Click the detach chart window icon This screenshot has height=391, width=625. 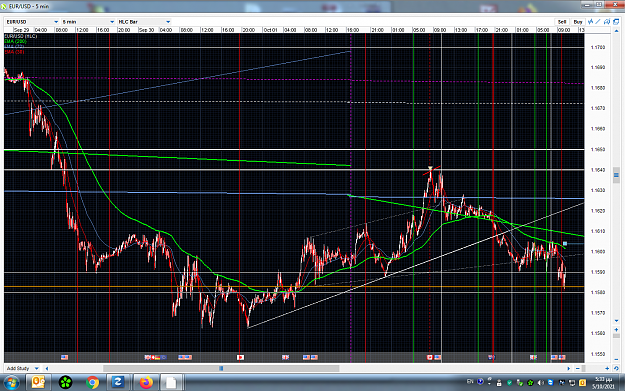[616, 22]
